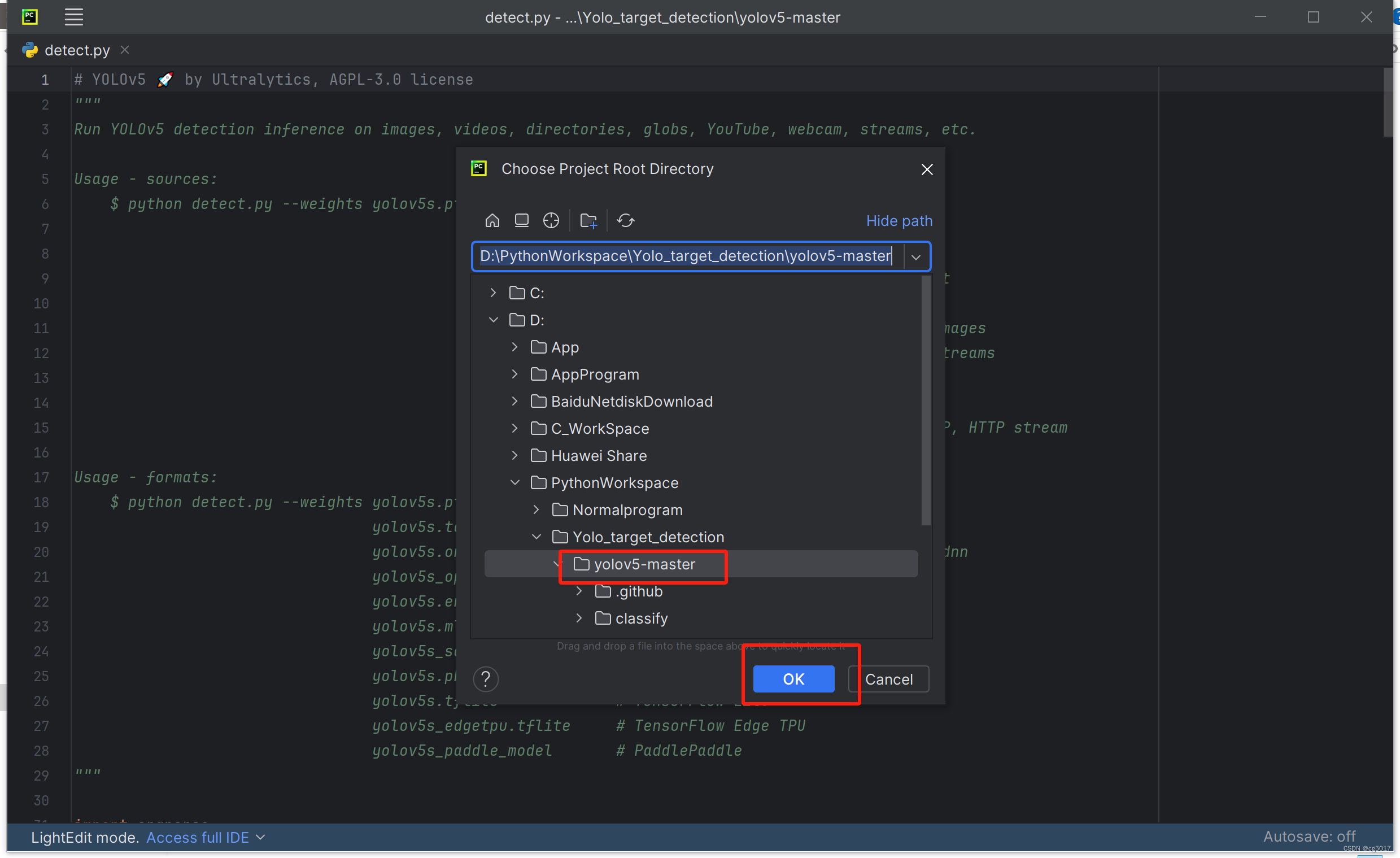Collapse the PythonWorkspace folder
The image size is (1400, 858).
515,483
